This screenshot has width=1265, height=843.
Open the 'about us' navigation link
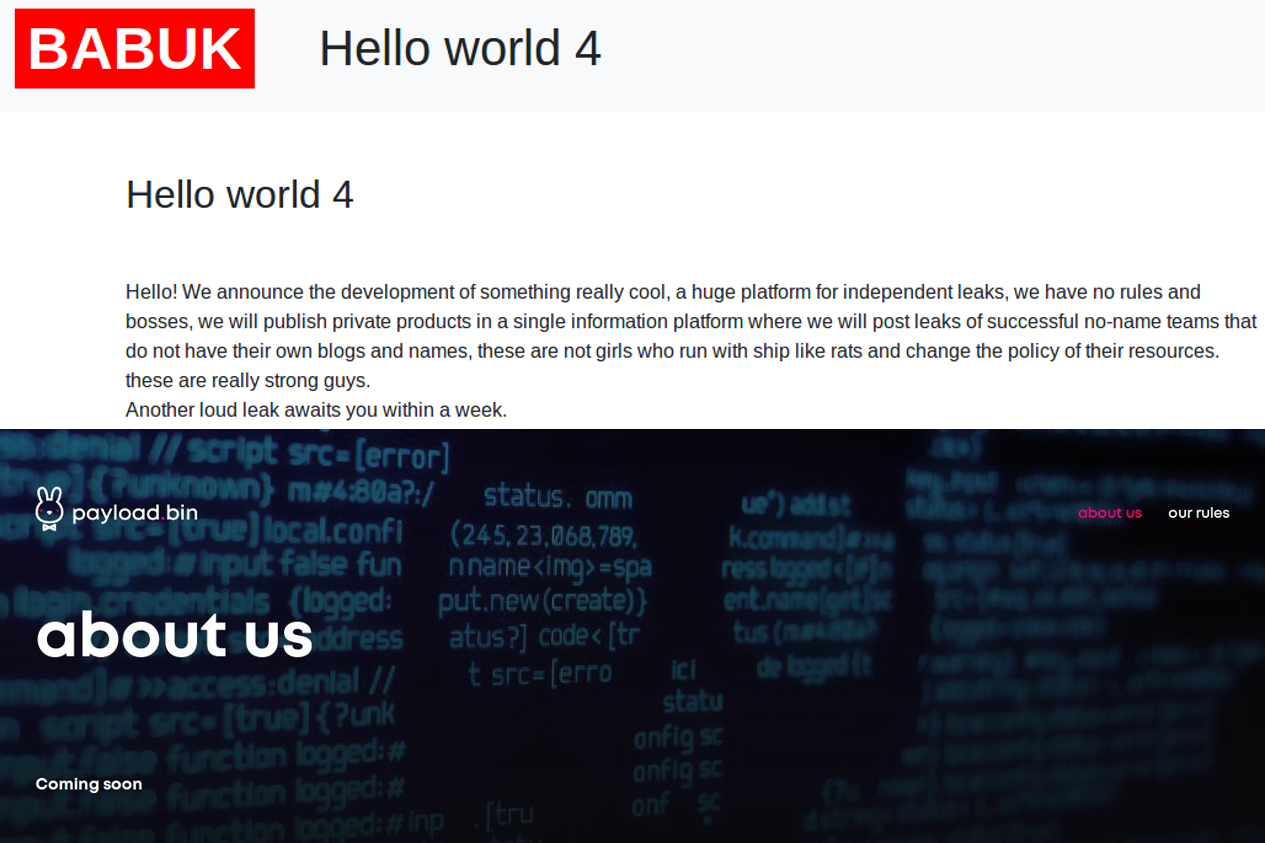pyautogui.click(x=1109, y=513)
